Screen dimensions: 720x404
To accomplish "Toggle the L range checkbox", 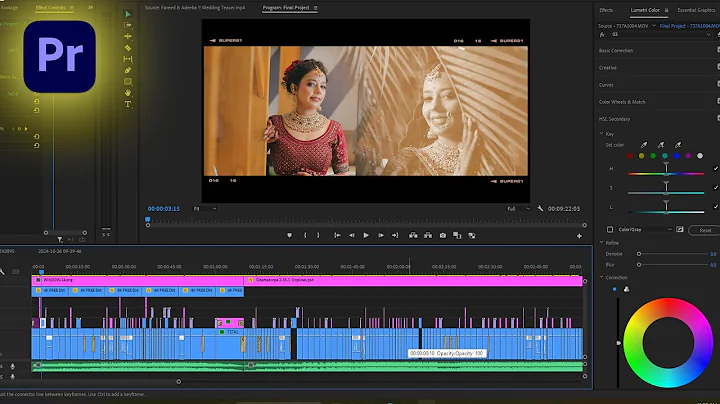I will tap(715, 207).
